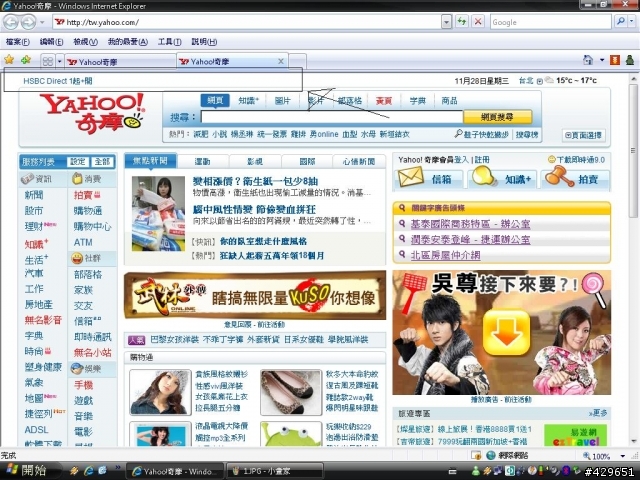Open the 編輯(E) menu

tap(51, 42)
